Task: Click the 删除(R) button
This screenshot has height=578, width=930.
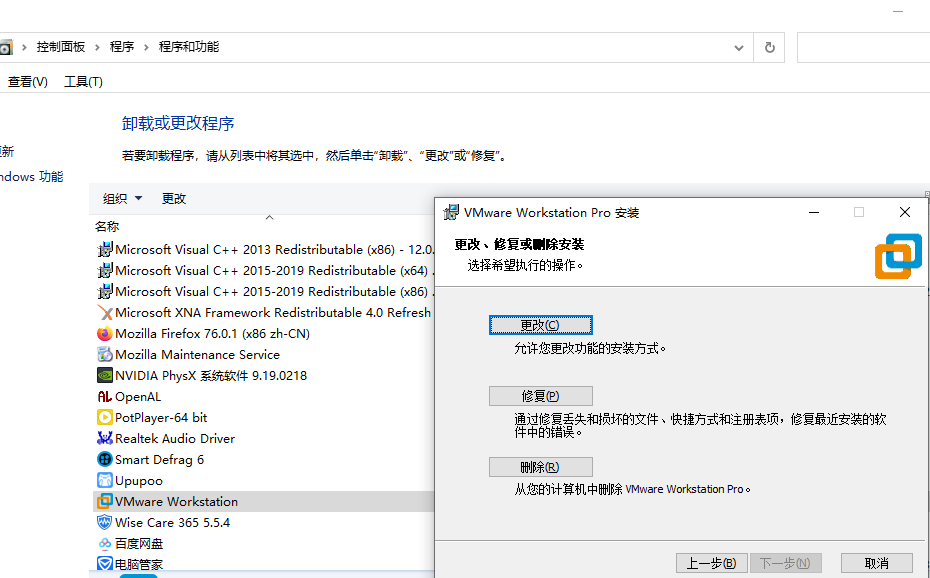Action: coord(540,467)
